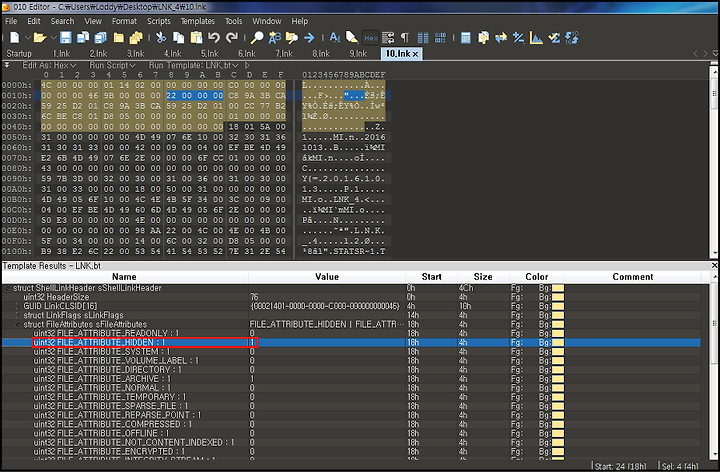Click the Comment column header
Image resolution: width=720 pixels, height=472 pixels.
point(633,277)
